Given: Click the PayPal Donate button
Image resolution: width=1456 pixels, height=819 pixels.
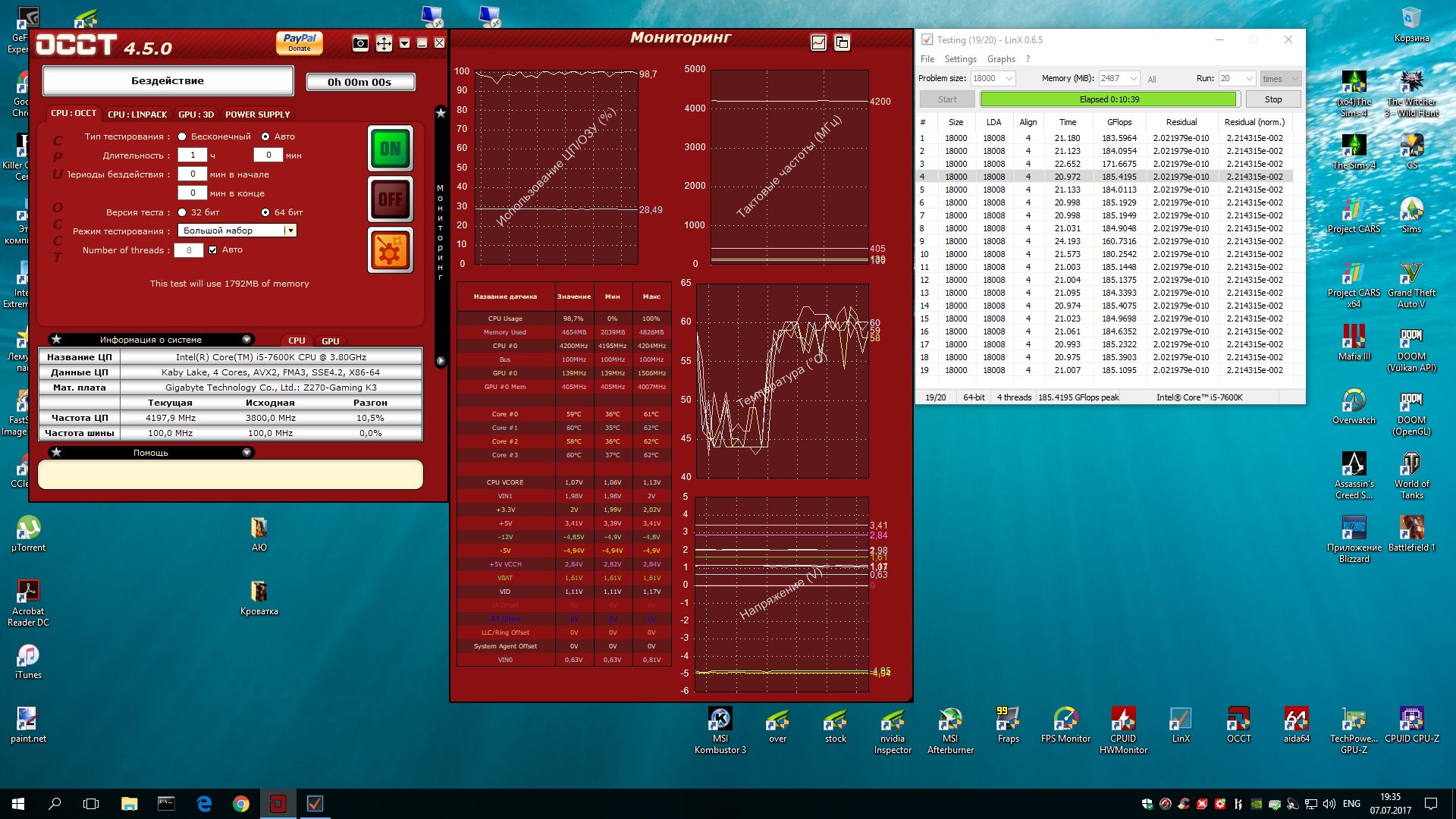Looking at the screenshot, I should pos(300,42).
